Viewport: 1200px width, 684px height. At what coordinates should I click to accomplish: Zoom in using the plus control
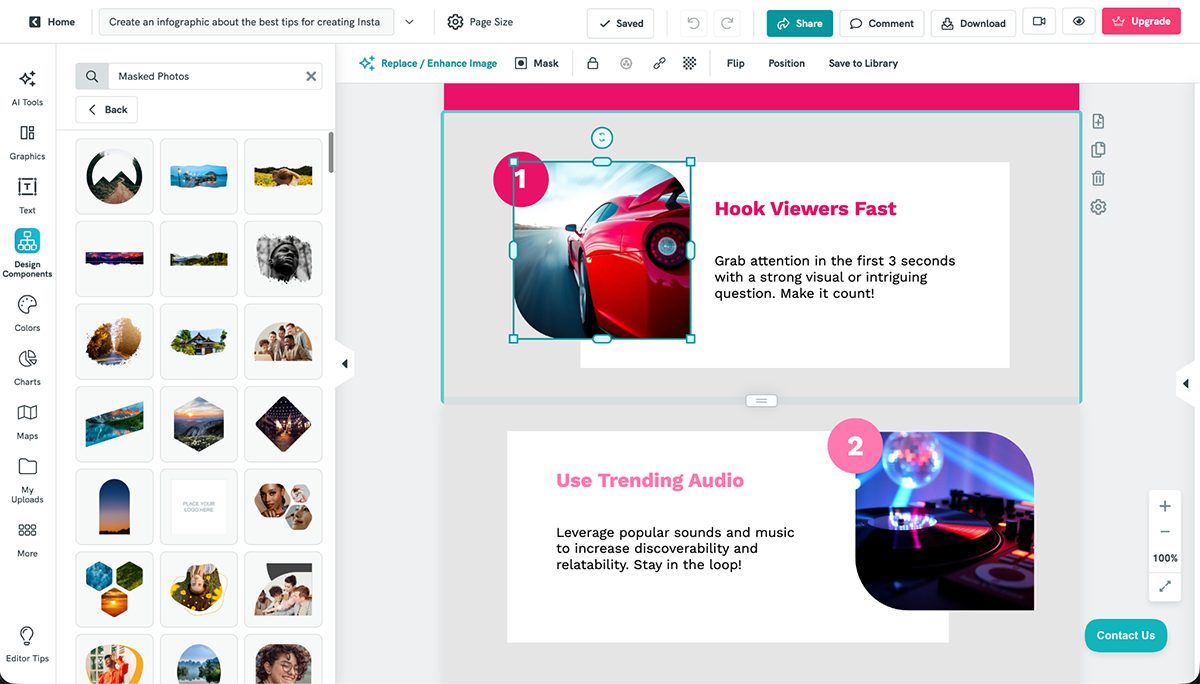(1164, 506)
